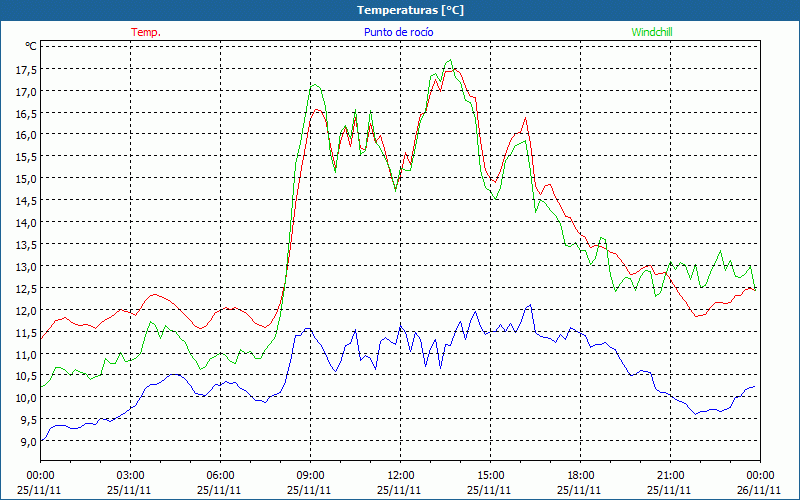800x500 pixels.
Task: Click the 14,0 y-axis value
Action: (26, 223)
